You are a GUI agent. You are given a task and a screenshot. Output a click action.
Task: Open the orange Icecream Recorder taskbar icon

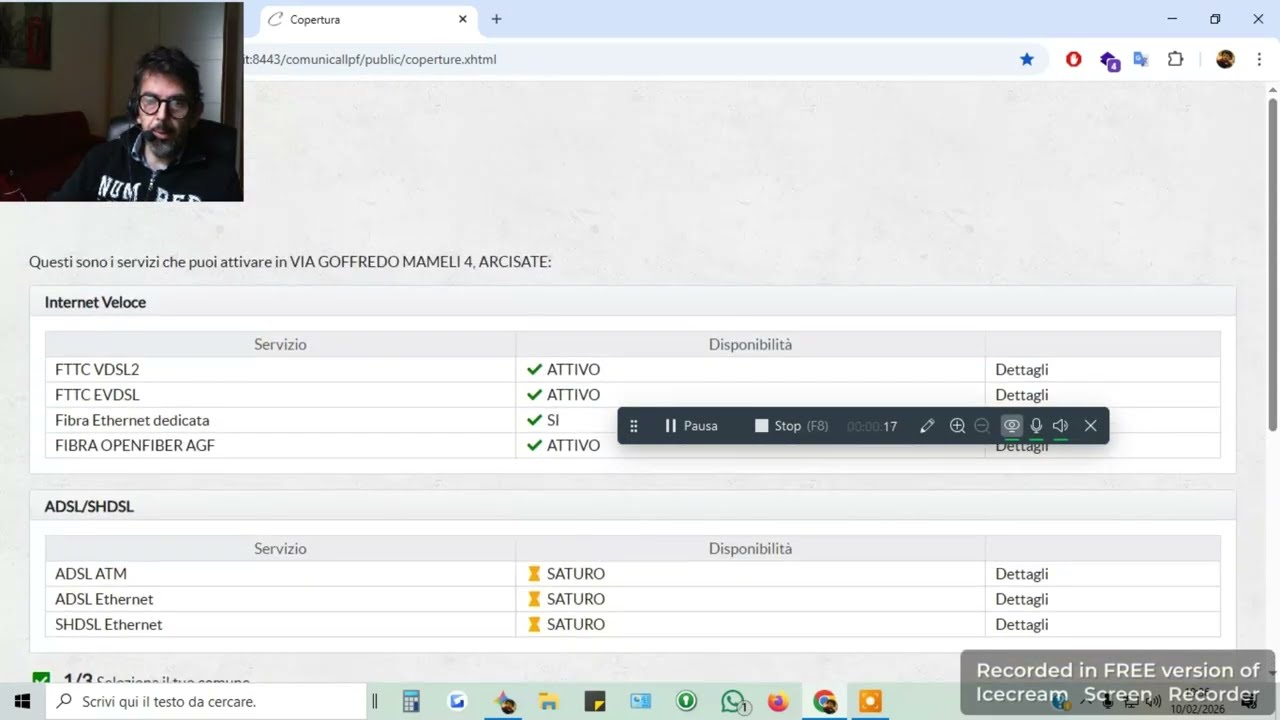[x=870, y=701]
